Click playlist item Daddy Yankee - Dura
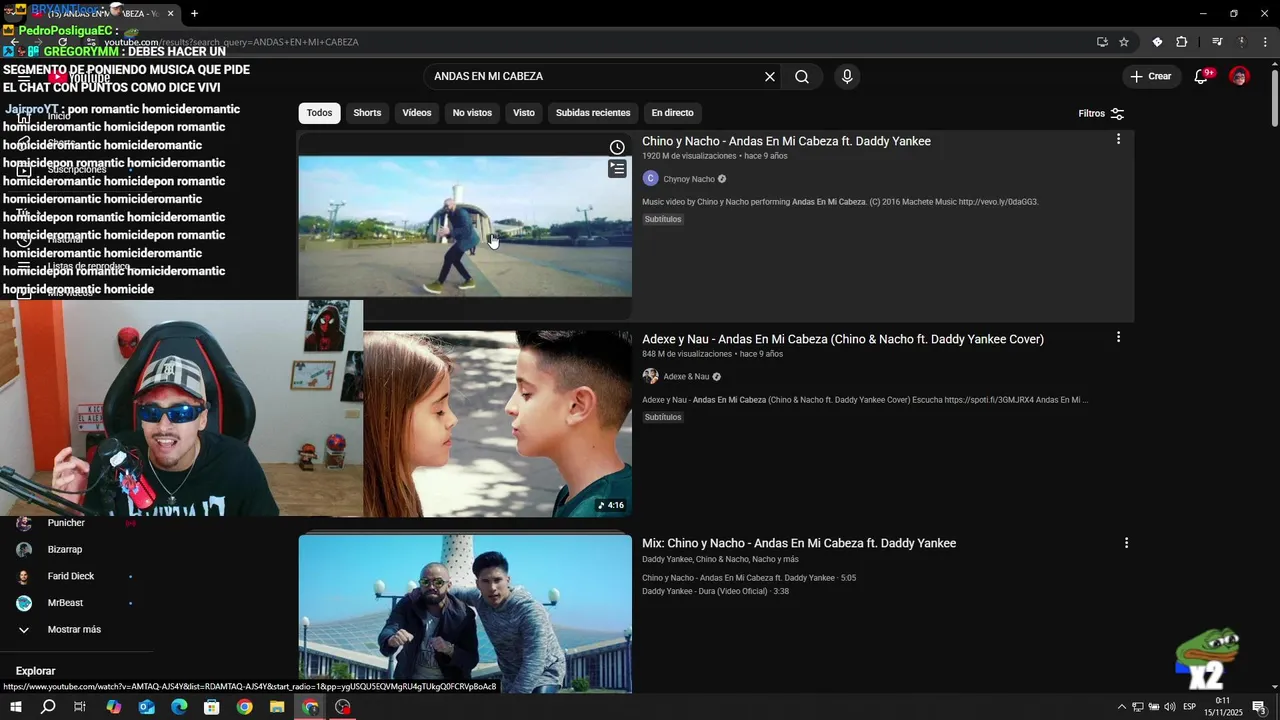This screenshot has height=720, width=1280. pos(715,592)
